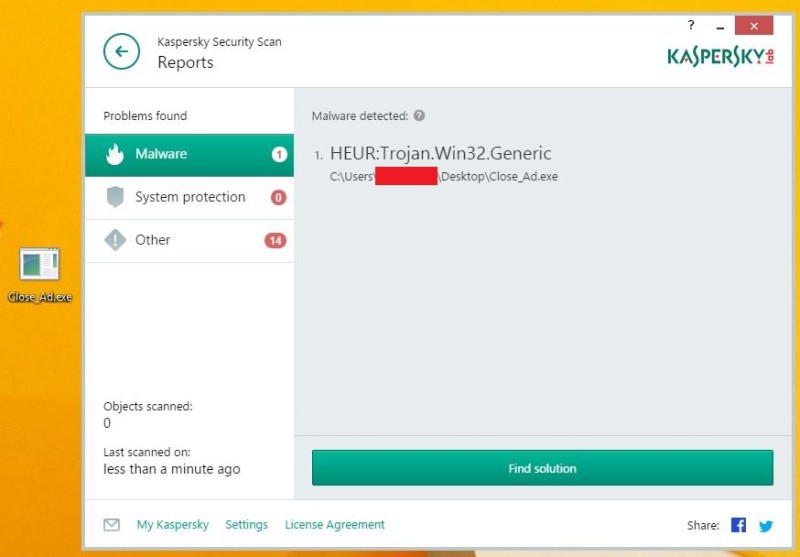Viewport: 800px width, 557px height.
Task: Click the envelope mail icon in footer
Action: pos(112,524)
